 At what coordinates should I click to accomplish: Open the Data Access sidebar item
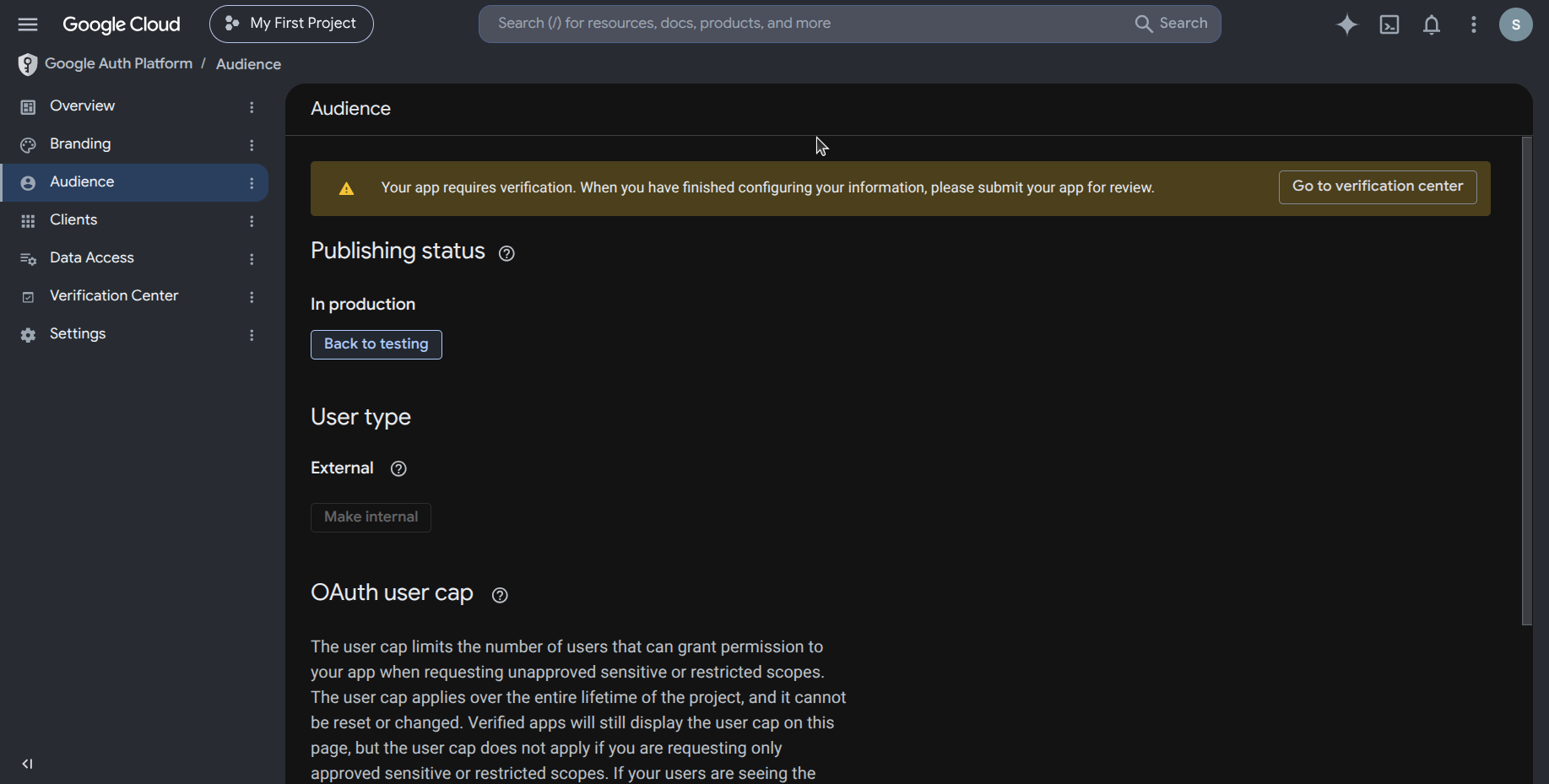point(134,258)
